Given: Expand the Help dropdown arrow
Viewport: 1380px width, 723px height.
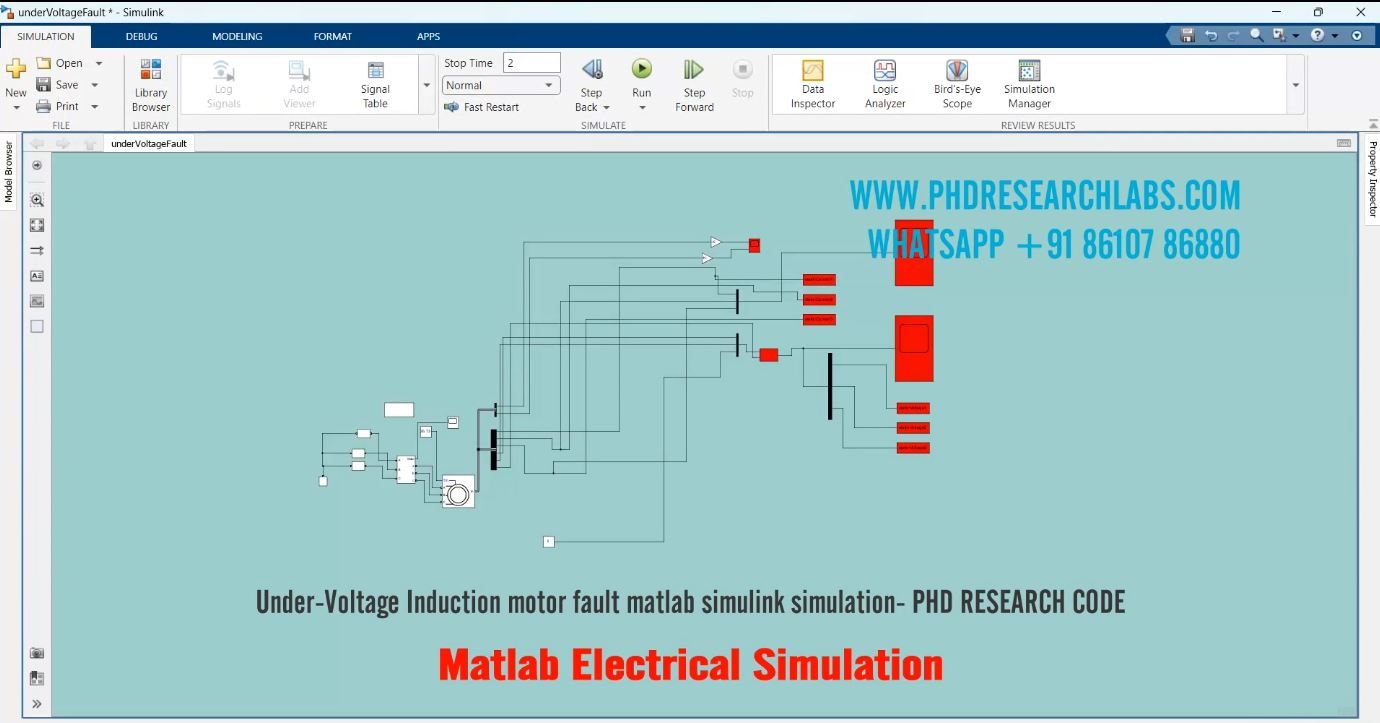Looking at the screenshot, I should click(1334, 35).
